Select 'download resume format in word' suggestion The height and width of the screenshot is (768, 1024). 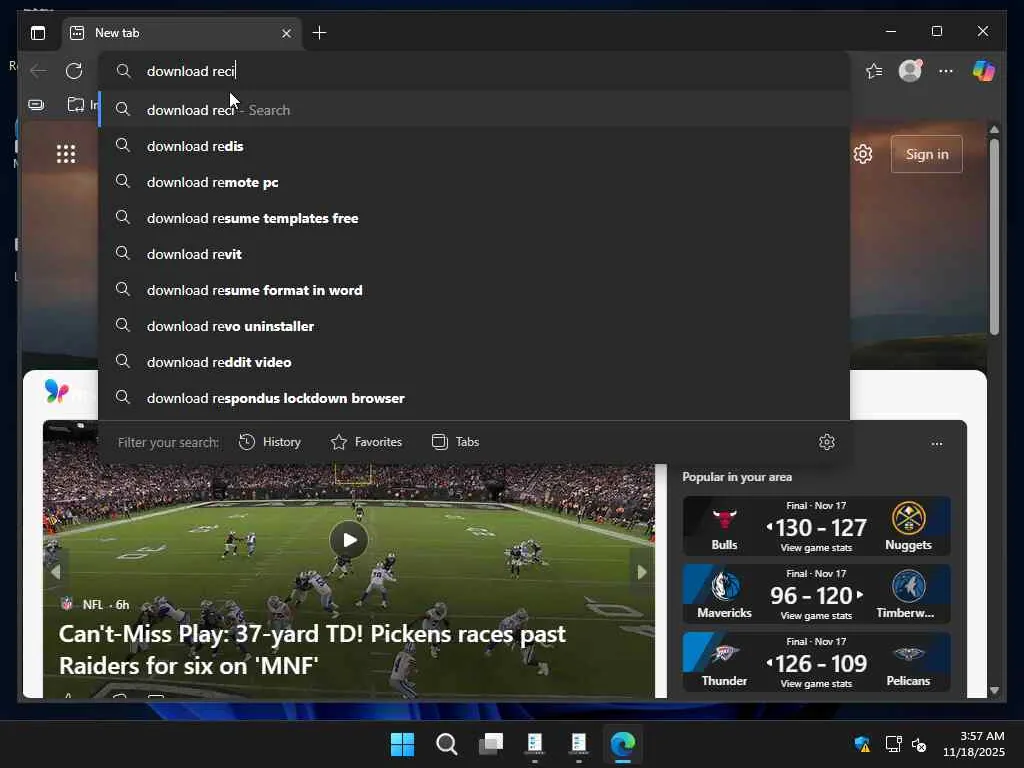[x=474, y=289]
